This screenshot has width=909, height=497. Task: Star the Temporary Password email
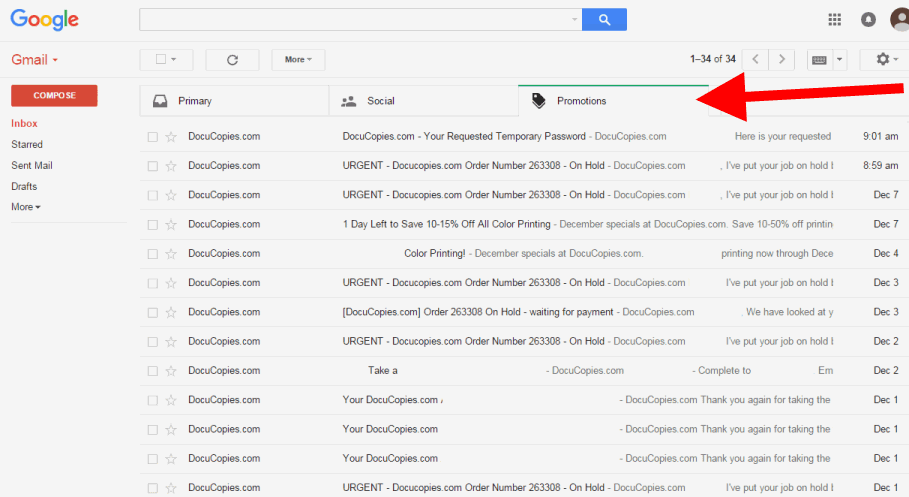(x=171, y=137)
